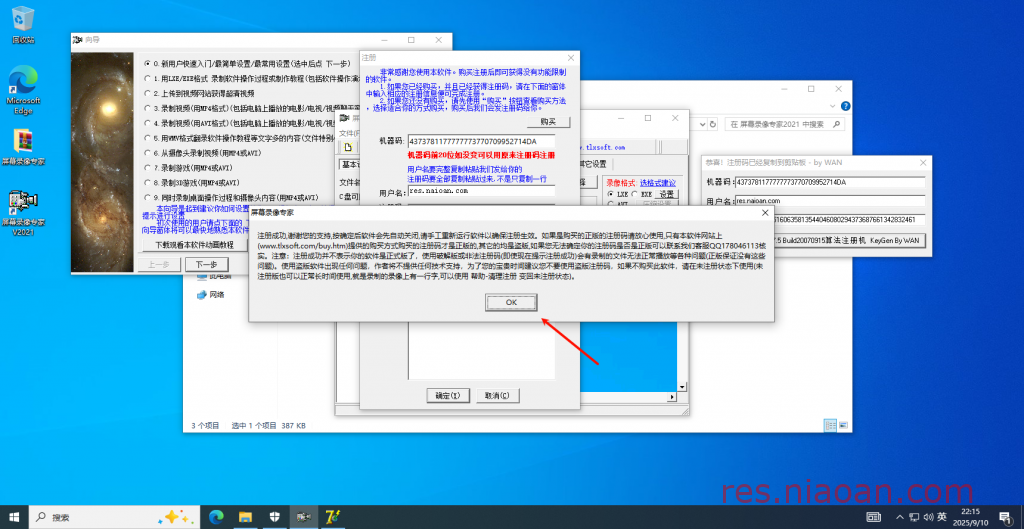Expand the address history dropdown in Explorer
Viewport: 1024px width, 529px height.
tap(701, 124)
